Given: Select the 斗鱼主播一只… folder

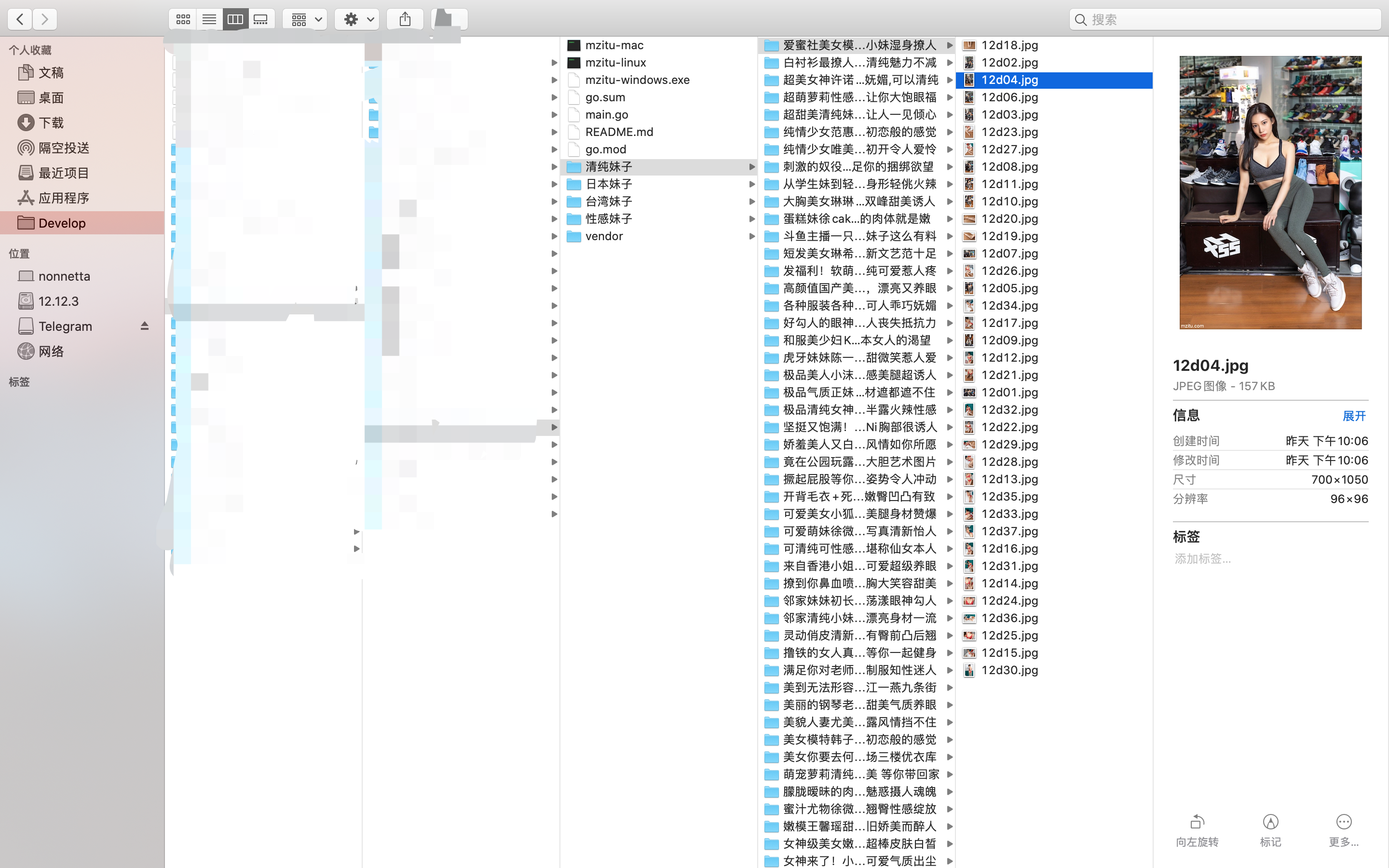Looking at the screenshot, I should (856, 236).
